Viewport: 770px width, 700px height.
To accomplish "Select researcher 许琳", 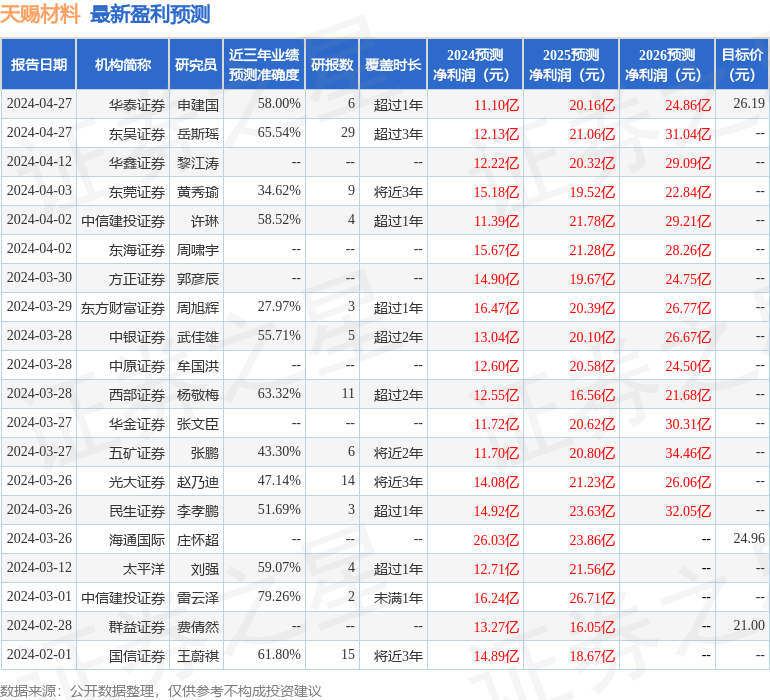I will 205,221.
